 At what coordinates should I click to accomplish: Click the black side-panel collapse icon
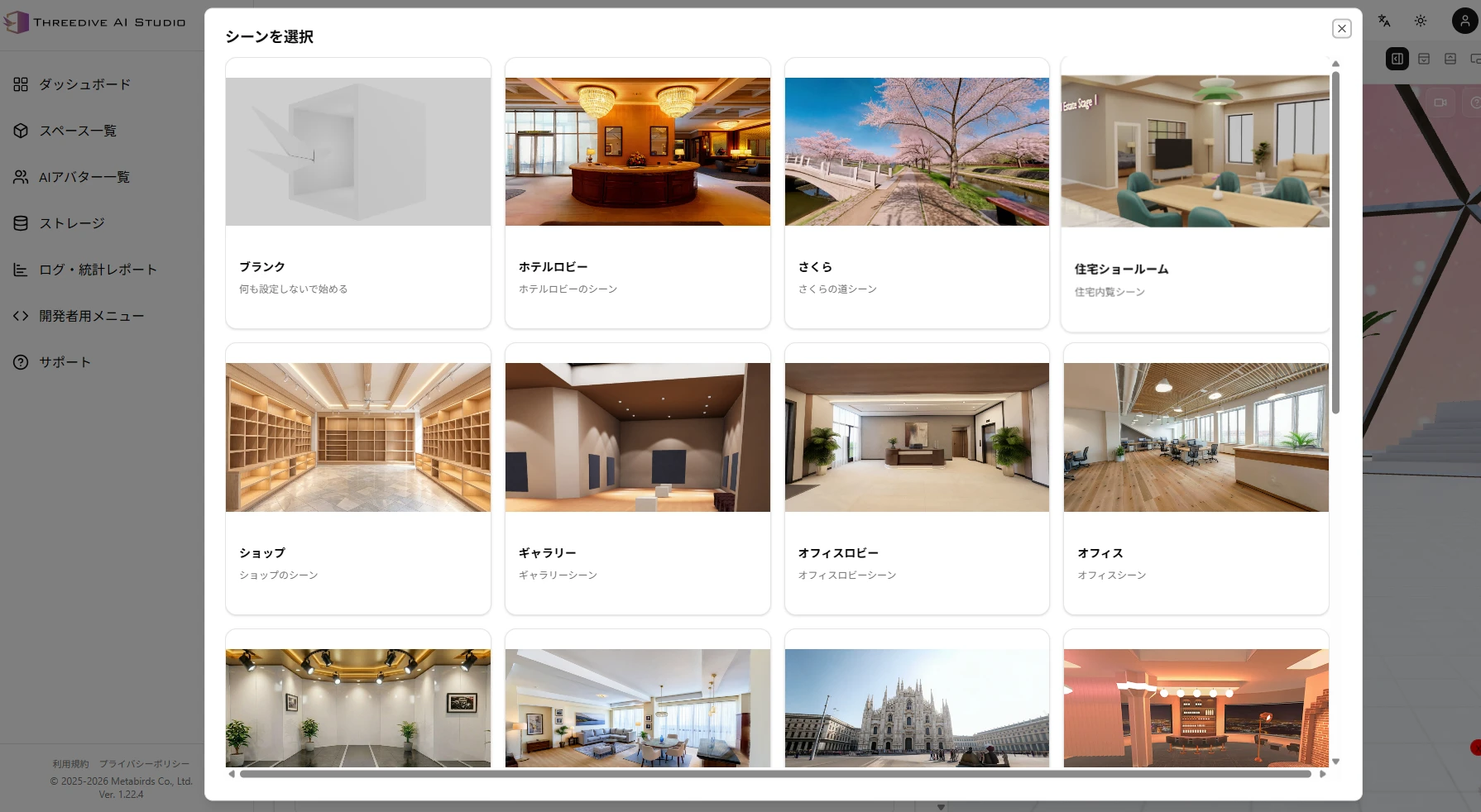(1397, 59)
